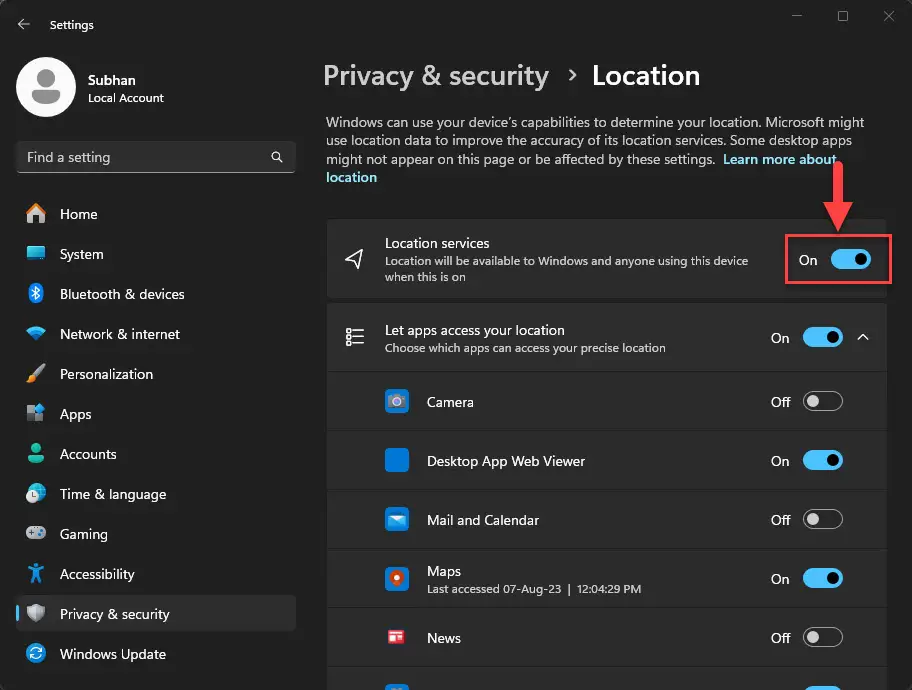Click the Location services arrow icon

[x=354, y=259]
